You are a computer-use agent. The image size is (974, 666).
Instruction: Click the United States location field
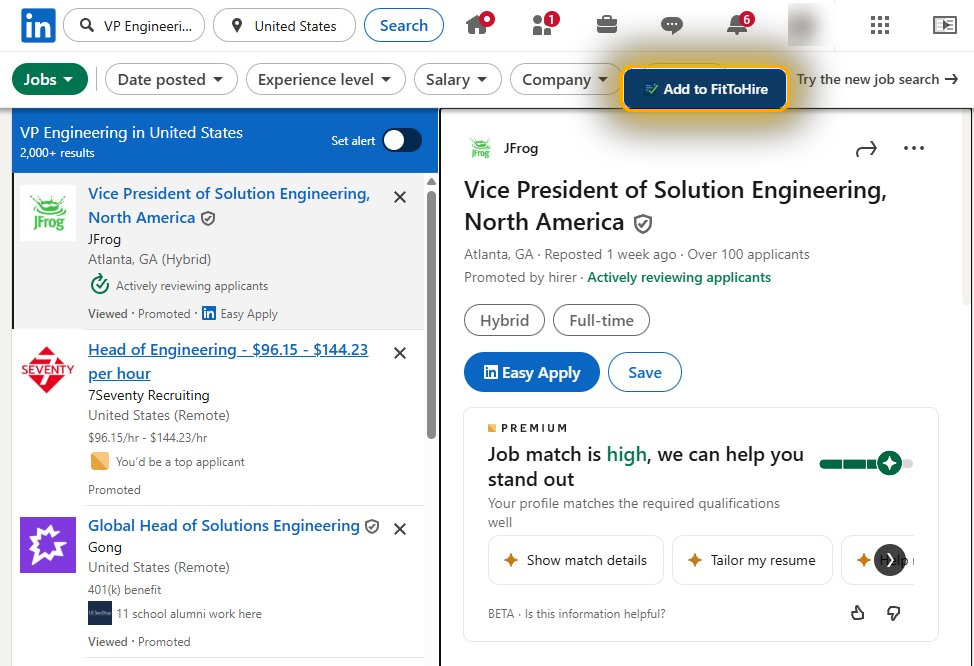click(284, 25)
